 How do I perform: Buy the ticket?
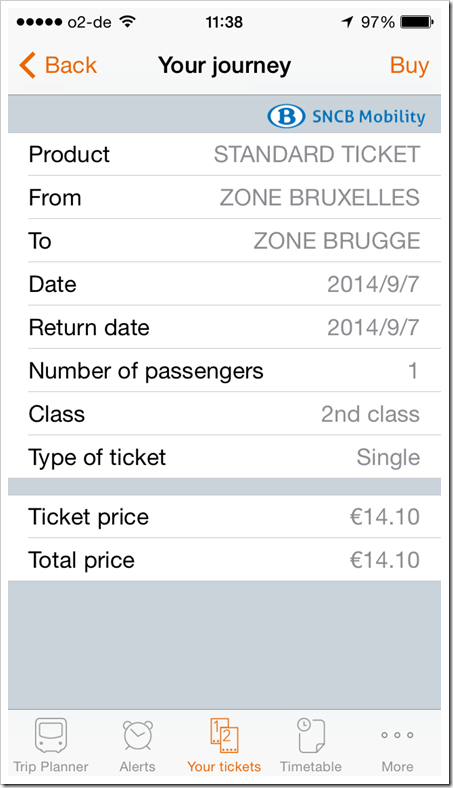(409, 65)
